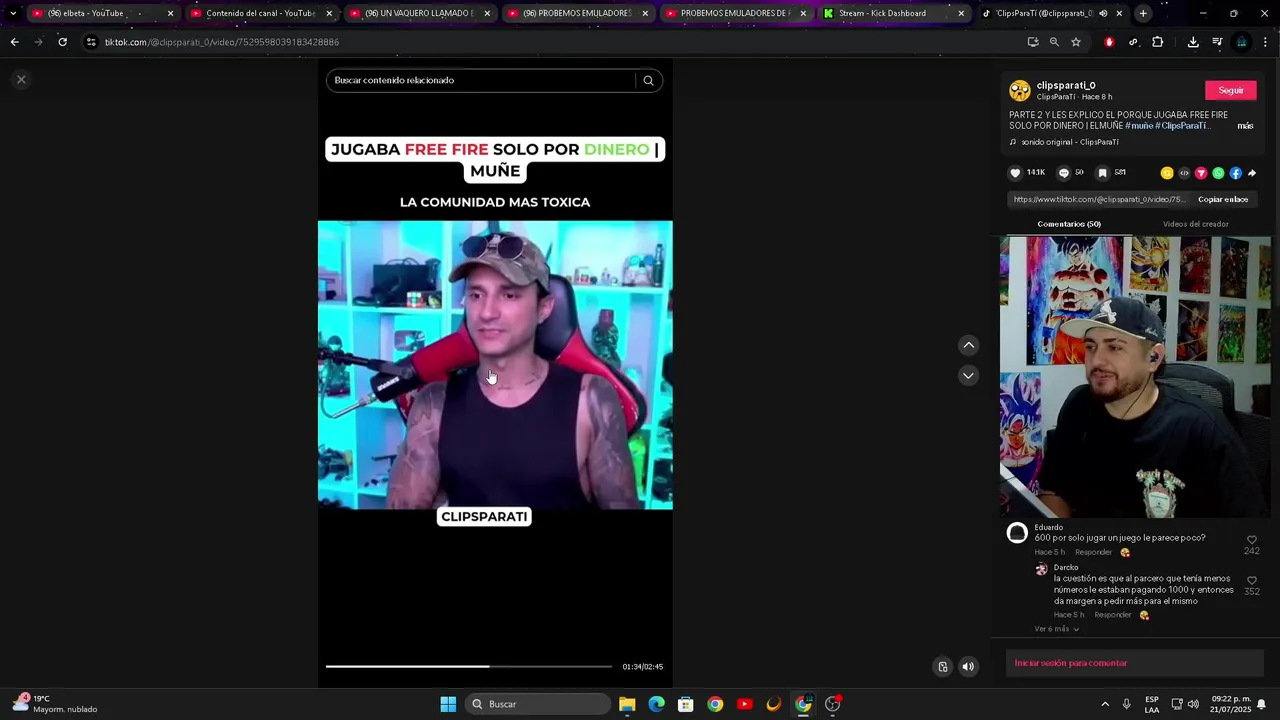The image size is (1280, 720).
Task: Like the video with the heart icon
Action: [1015, 173]
